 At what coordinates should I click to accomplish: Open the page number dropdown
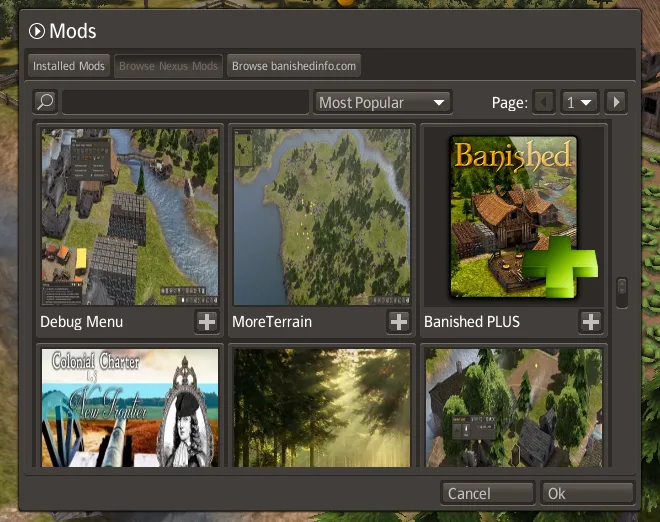click(x=580, y=102)
